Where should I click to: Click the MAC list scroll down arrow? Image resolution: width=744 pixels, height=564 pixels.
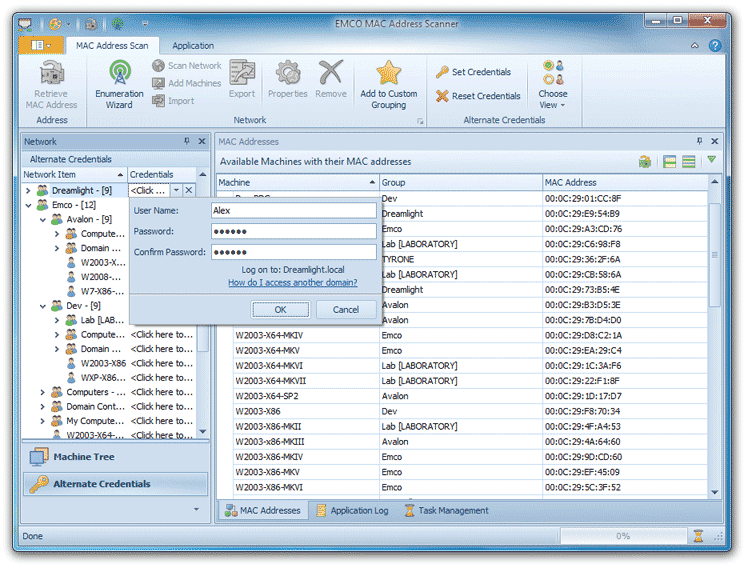(715, 492)
